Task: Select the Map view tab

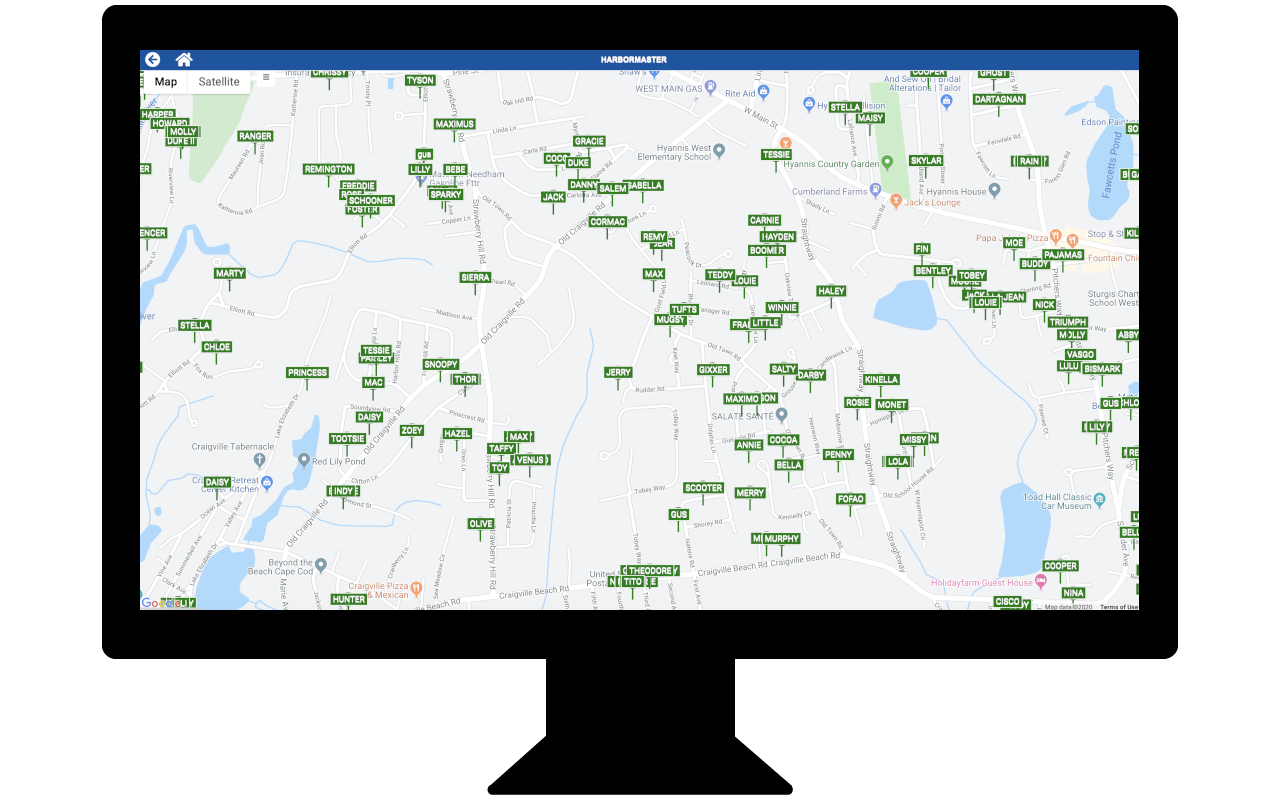Action: click(166, 82)
